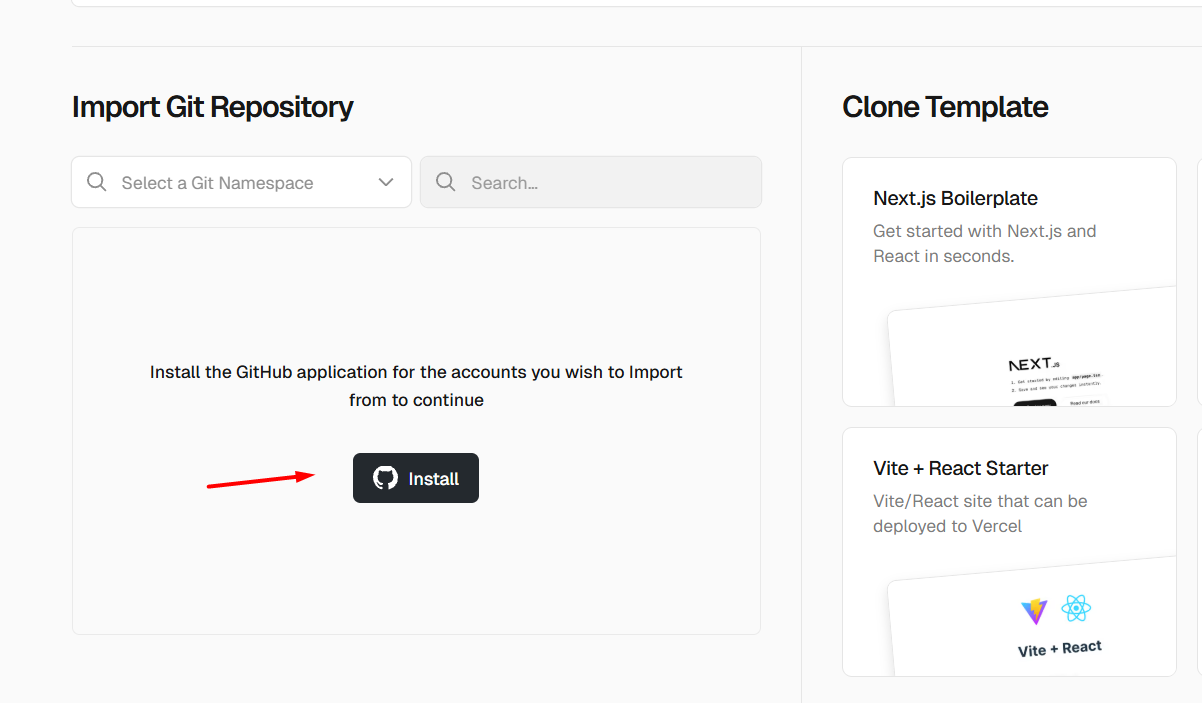This screenshot has height=703, width=1202.
Task: Click the Get started with Next.js description text
Action: 984,243
